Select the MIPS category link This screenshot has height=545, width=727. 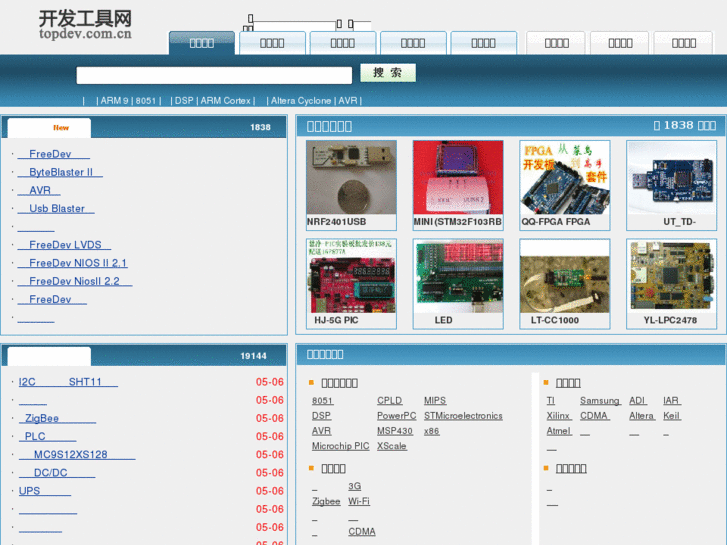(435, 400)
